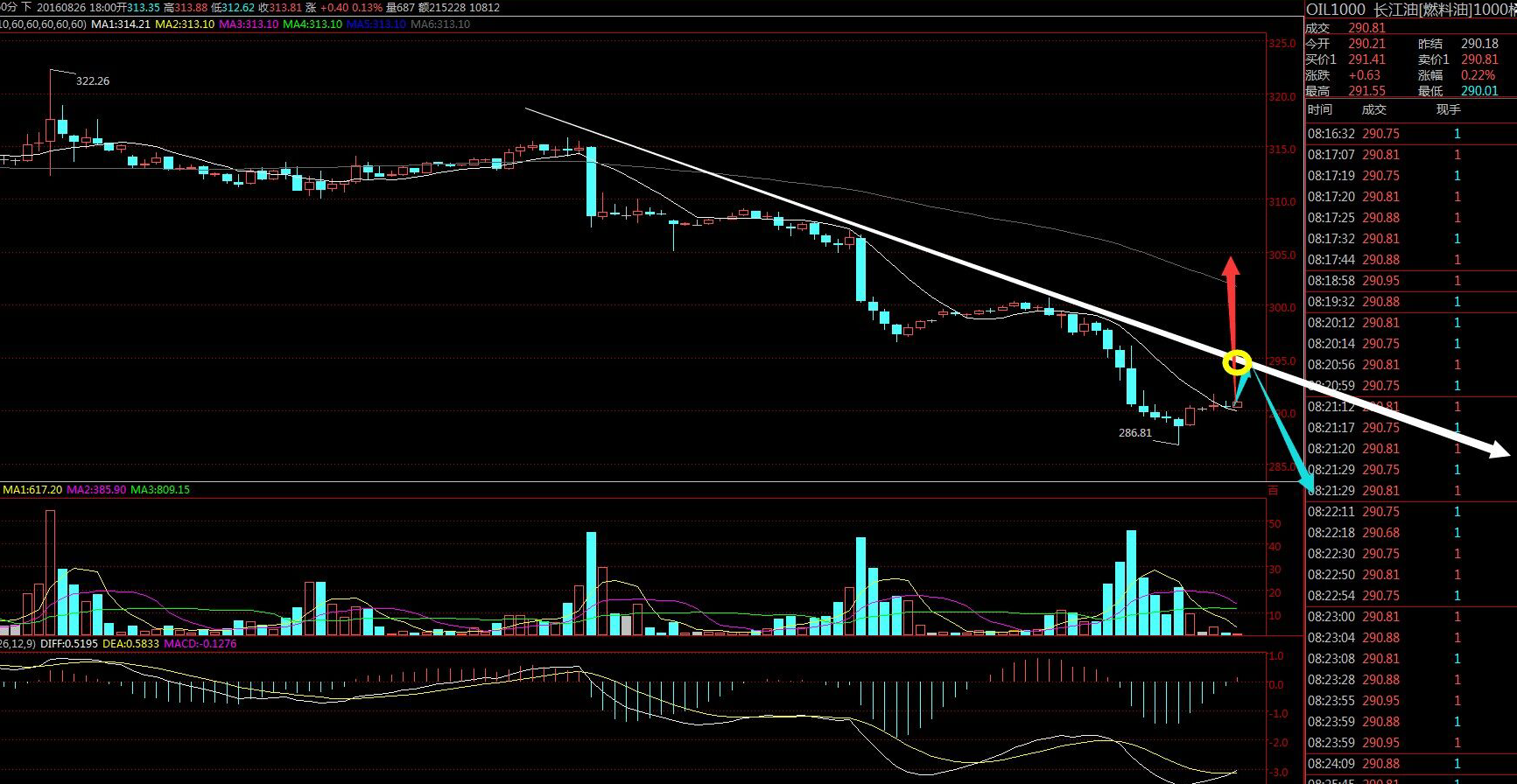Select the 08:17:44 tick row

1410,260
